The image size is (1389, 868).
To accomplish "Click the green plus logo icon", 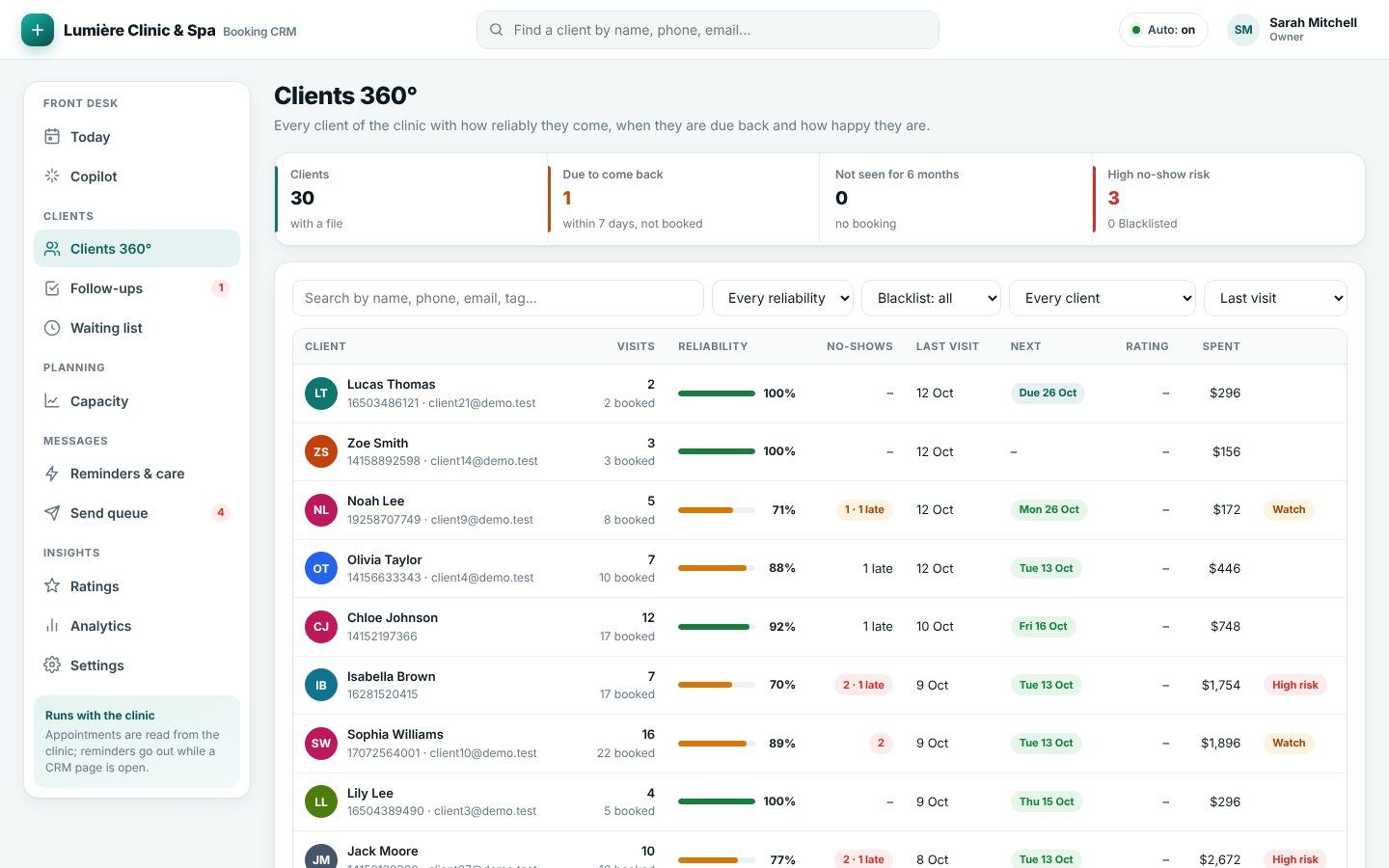I will 38,30.
